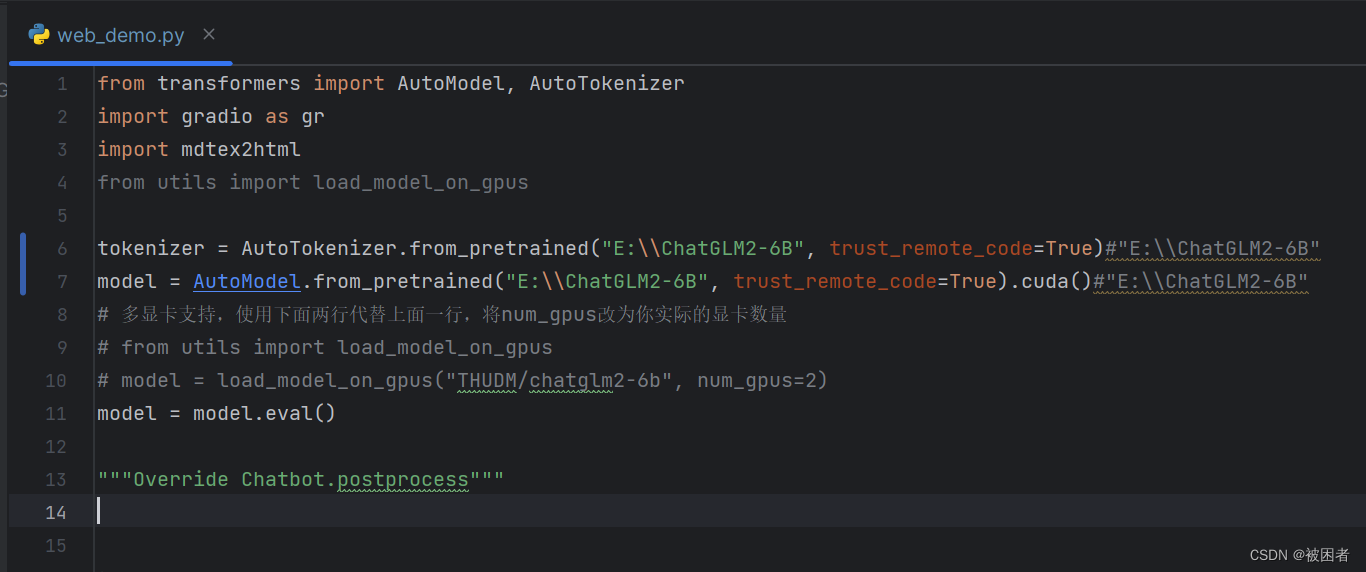Screen dimensions: 1366x572
Task: Select the web_demo.py editor tab
Action: [121, 34]
